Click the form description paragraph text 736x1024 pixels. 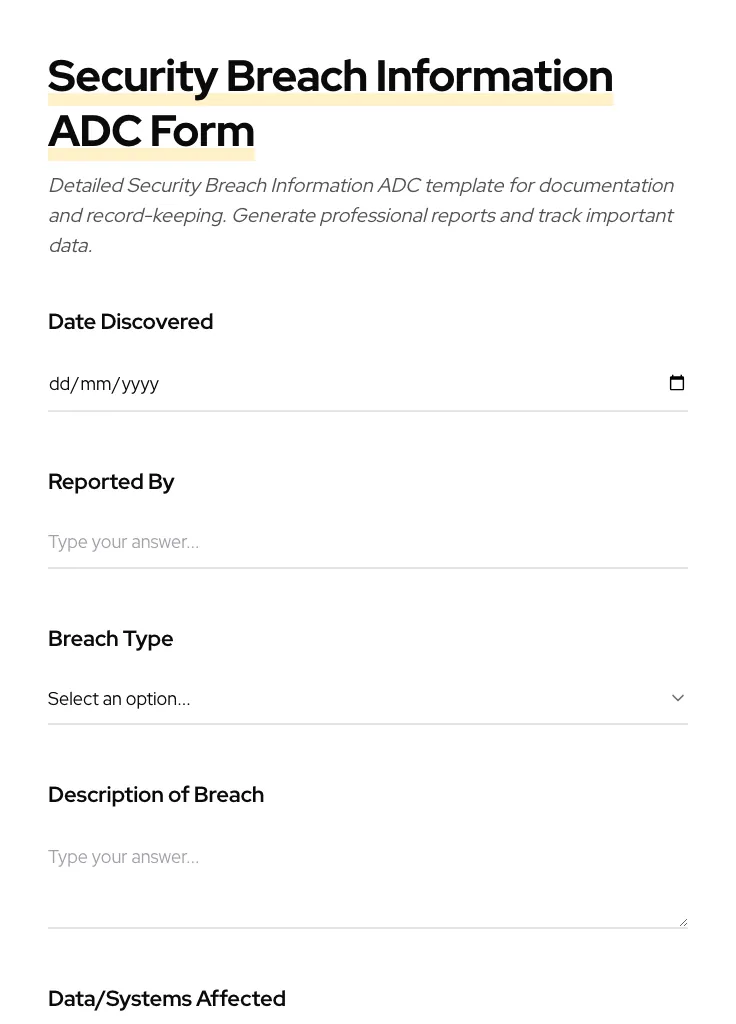(361, 214)
